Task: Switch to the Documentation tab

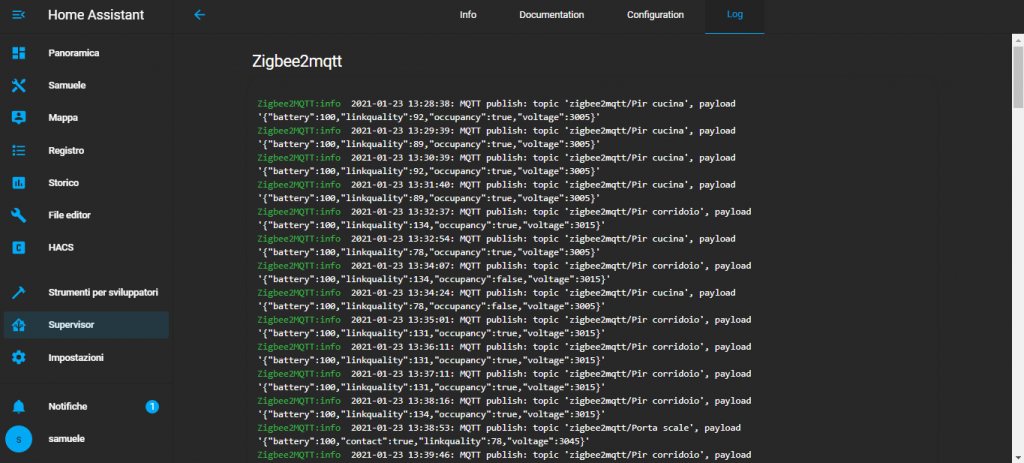Action: pos(552,15)
